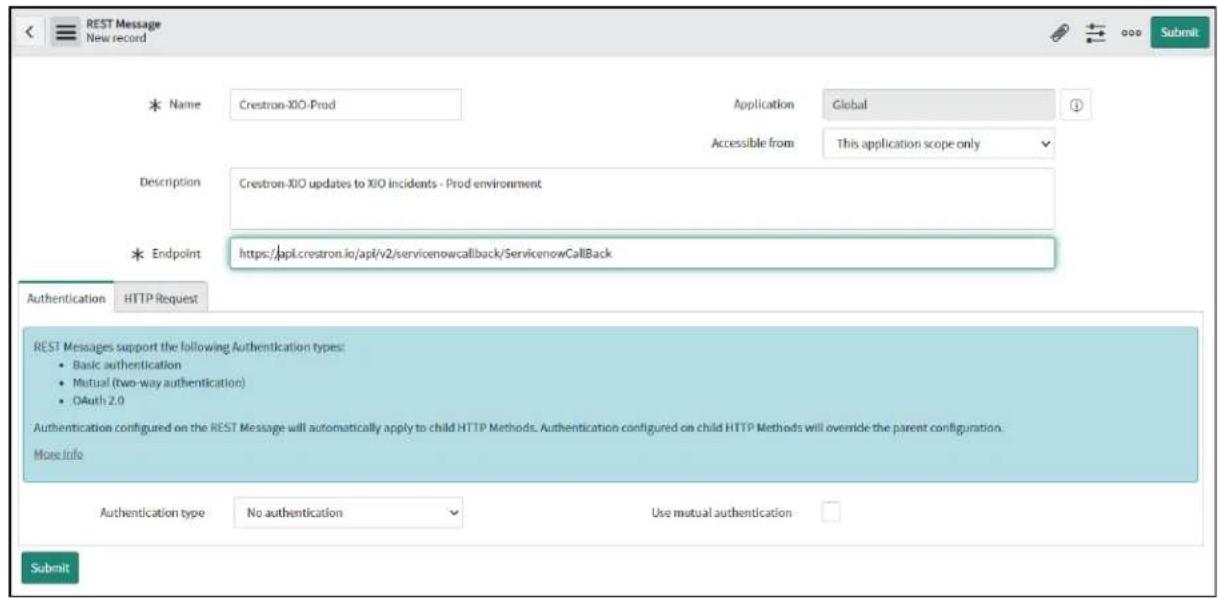Click the Use mutual authentication label
The height and width of the screenshot is (598, 1218).
[x=721, y=512]
